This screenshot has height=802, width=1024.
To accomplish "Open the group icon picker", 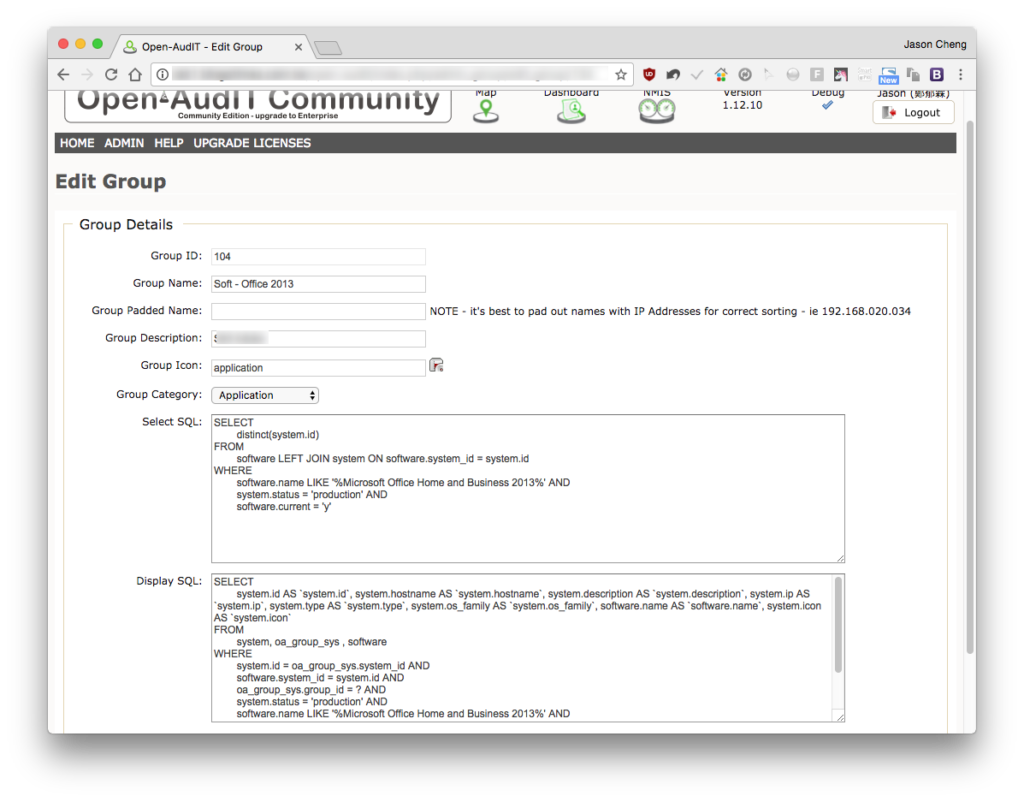I will 436,366.
